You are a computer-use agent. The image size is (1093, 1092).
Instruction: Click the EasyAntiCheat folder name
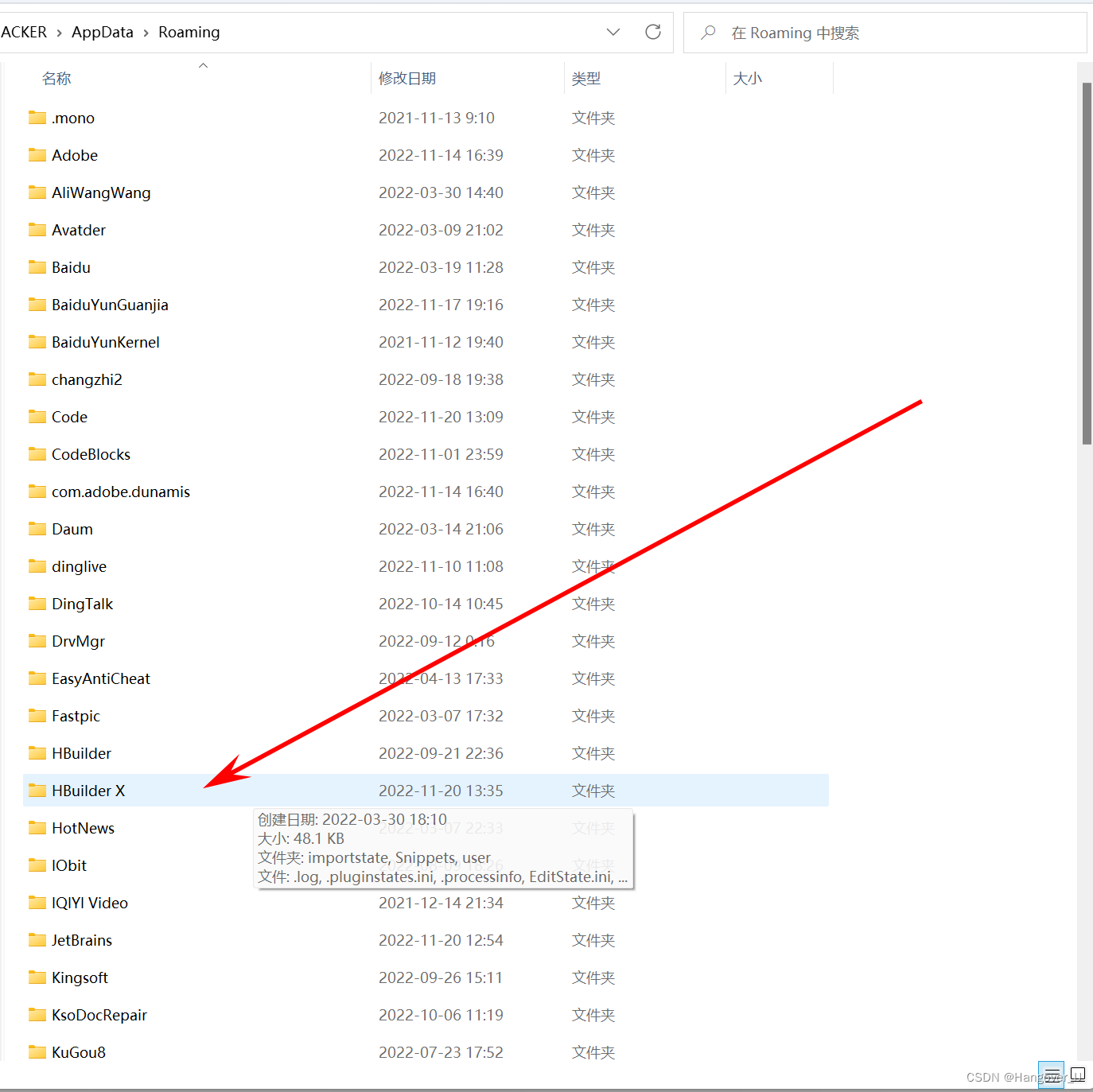101,678
